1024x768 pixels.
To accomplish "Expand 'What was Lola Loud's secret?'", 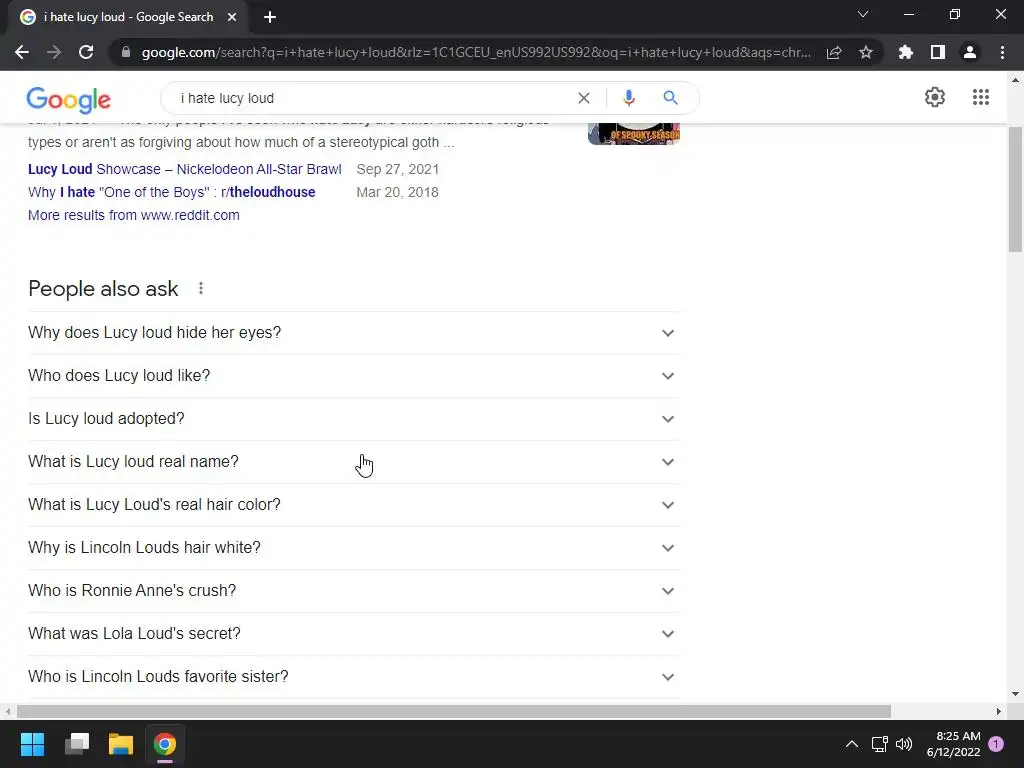I will (354, 634).
